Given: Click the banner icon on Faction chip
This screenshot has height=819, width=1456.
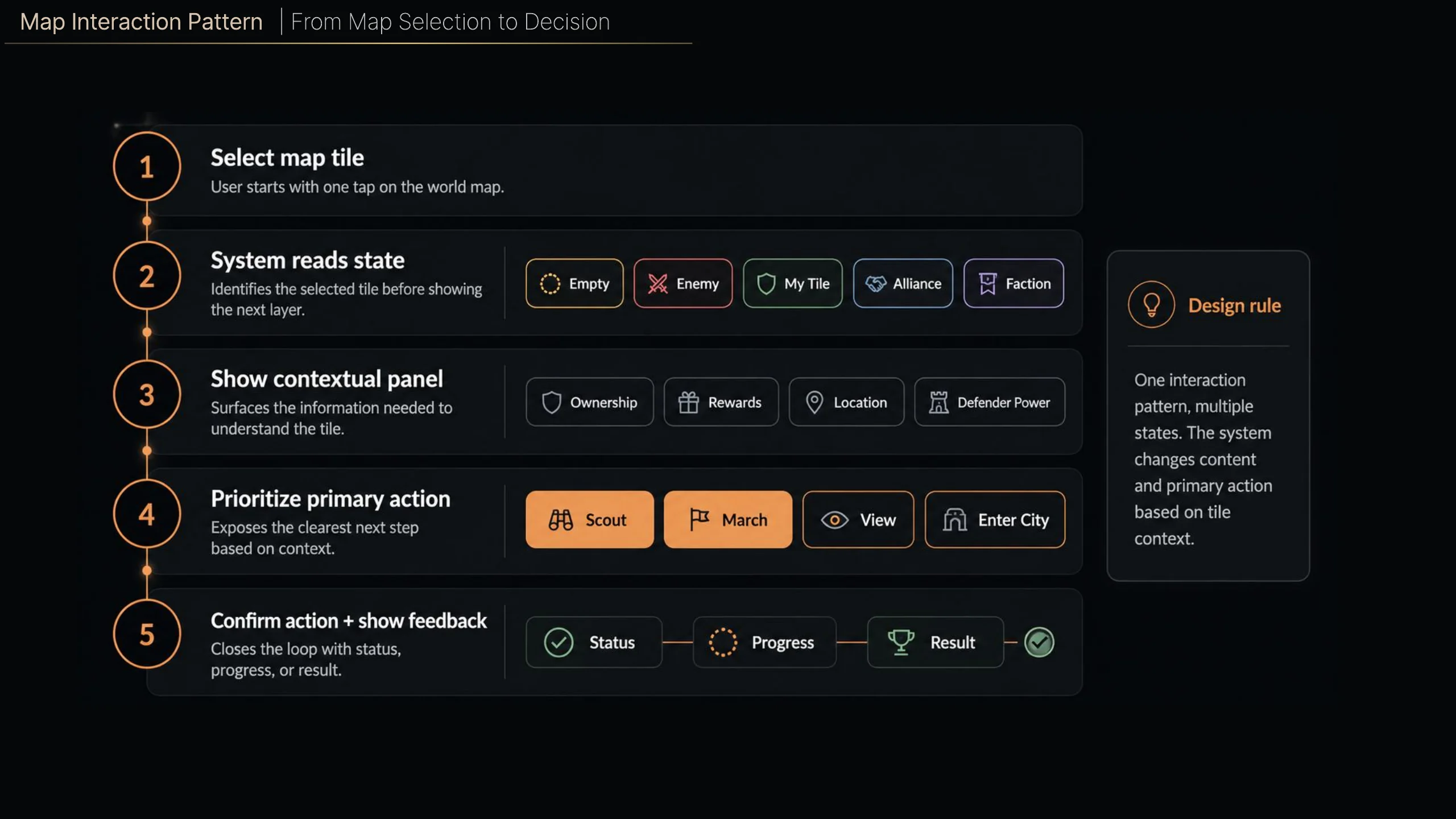Looking at the screenshot, I should (x=987, y=283).
